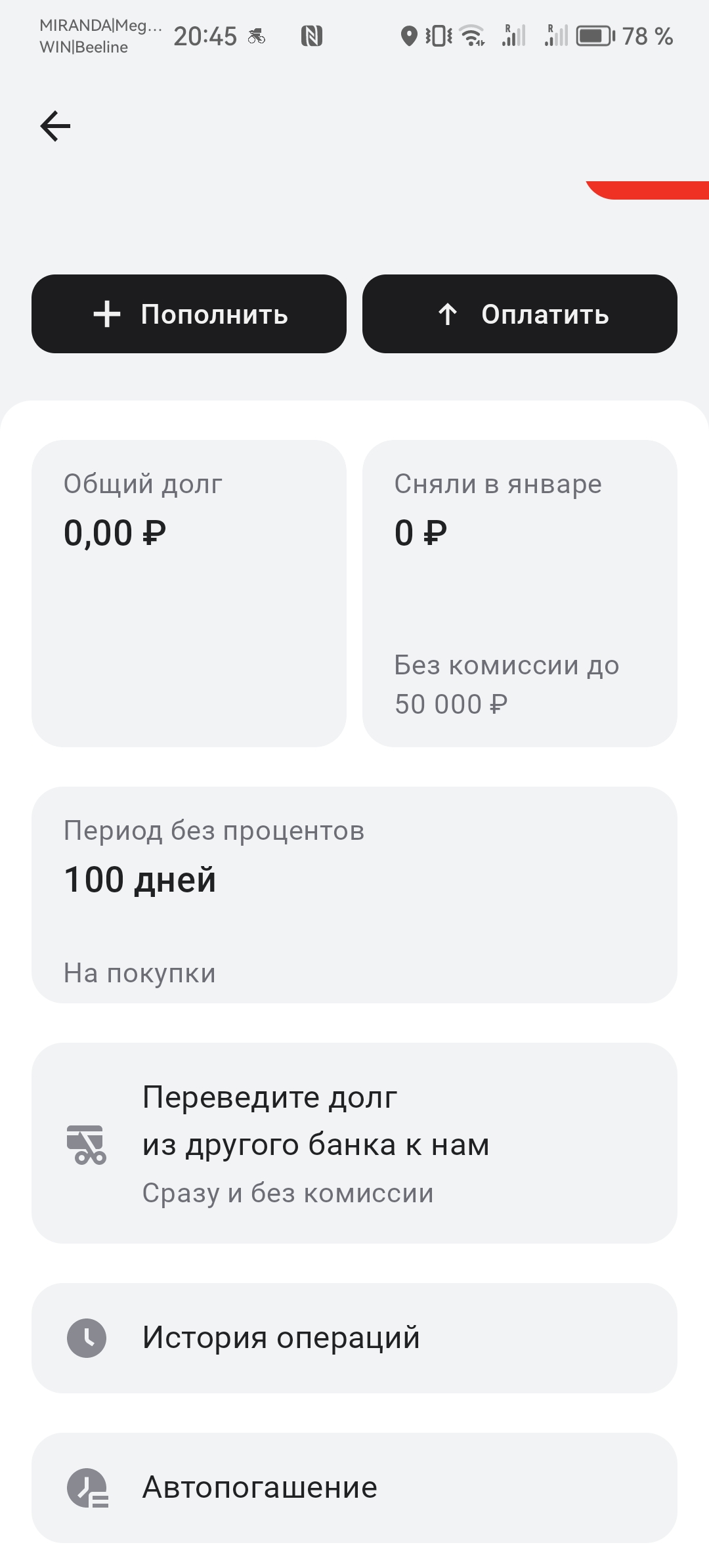Tap the up arrow icon on Оплатить
Viewport: 709px width, 1568px height.
[x=448, y=315]
